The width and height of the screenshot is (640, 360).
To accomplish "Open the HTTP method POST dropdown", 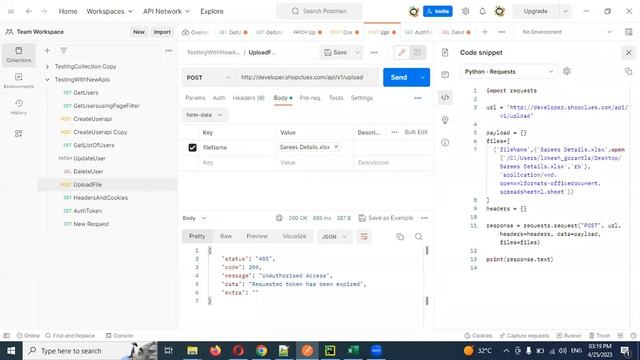I will click(209, 78).
